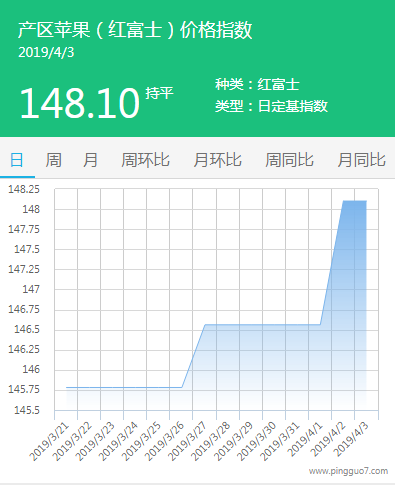Click the www.pingguo7.com watermark link
Image resolution: width=395 pixels, height=485 pixels.
point(348,471)
